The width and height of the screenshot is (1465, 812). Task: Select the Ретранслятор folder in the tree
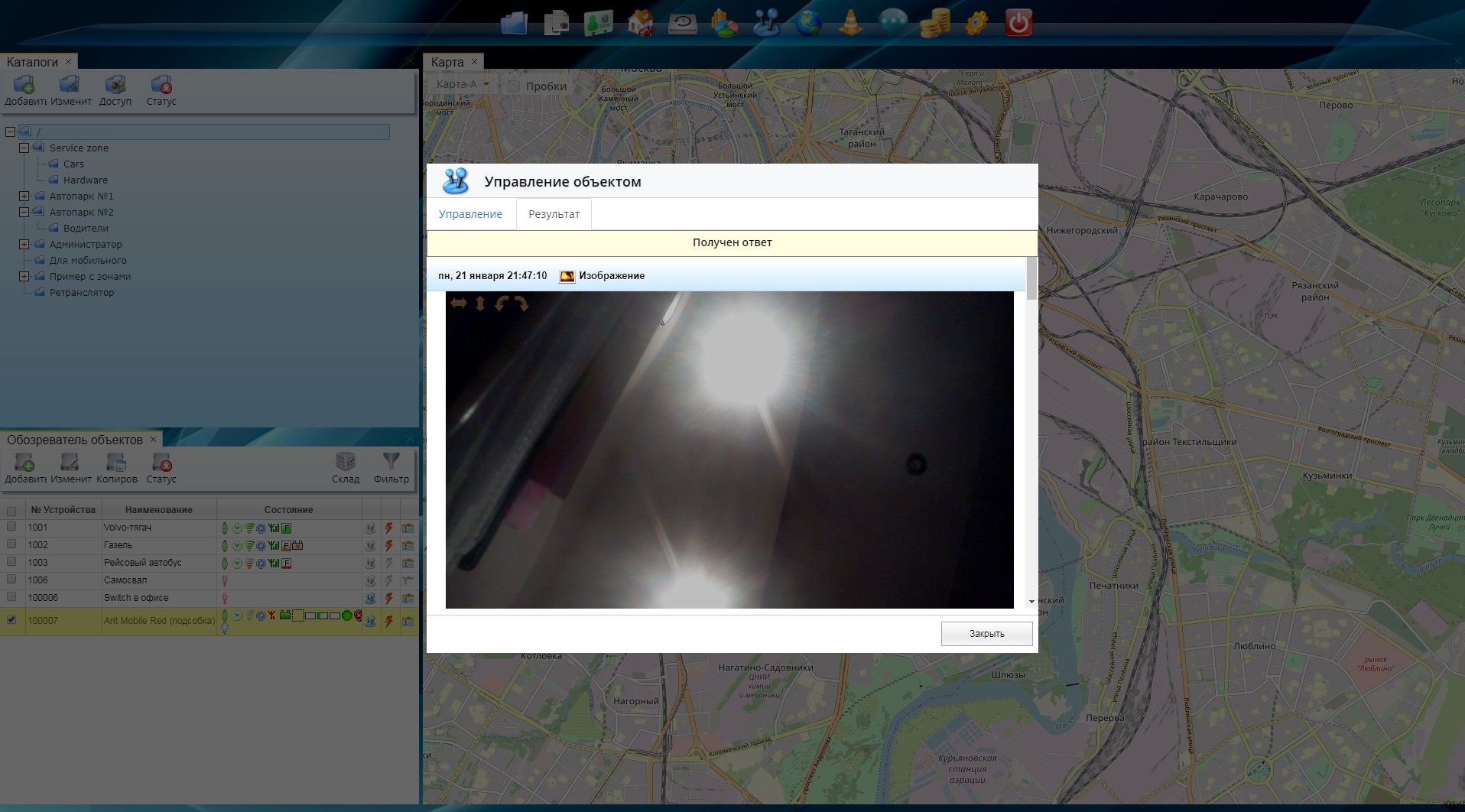coord(82,292)
